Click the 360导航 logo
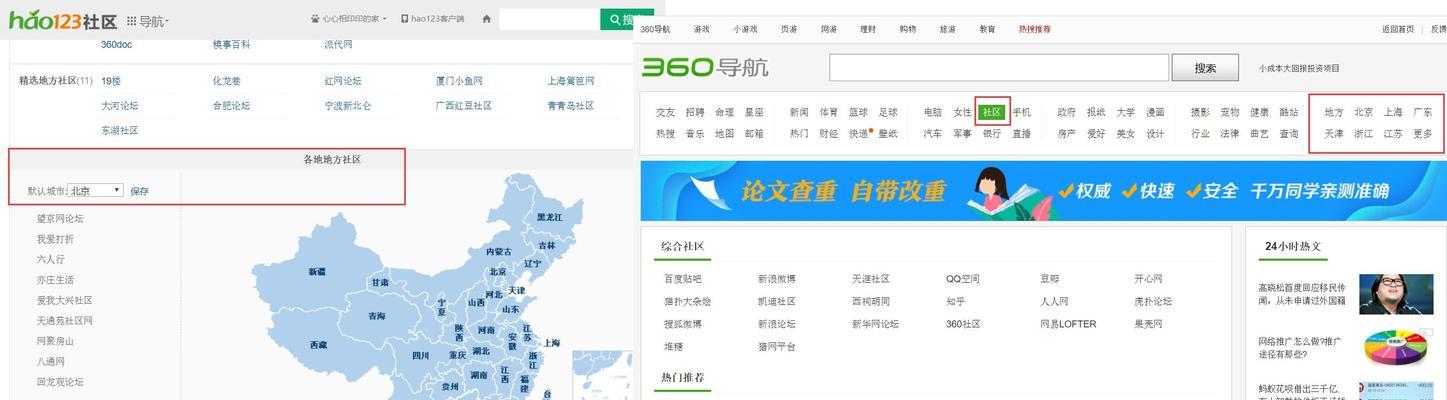 click(705, 67)
